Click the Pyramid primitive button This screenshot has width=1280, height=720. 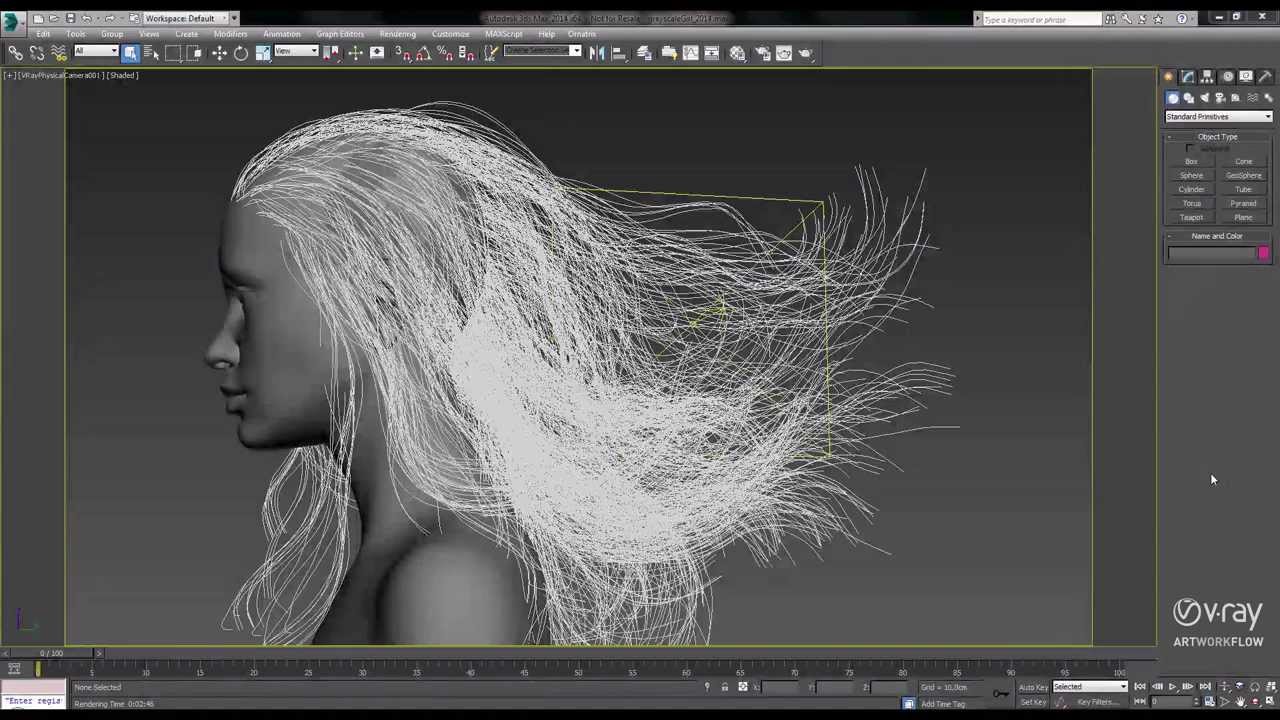click(x=1243, y=203)
